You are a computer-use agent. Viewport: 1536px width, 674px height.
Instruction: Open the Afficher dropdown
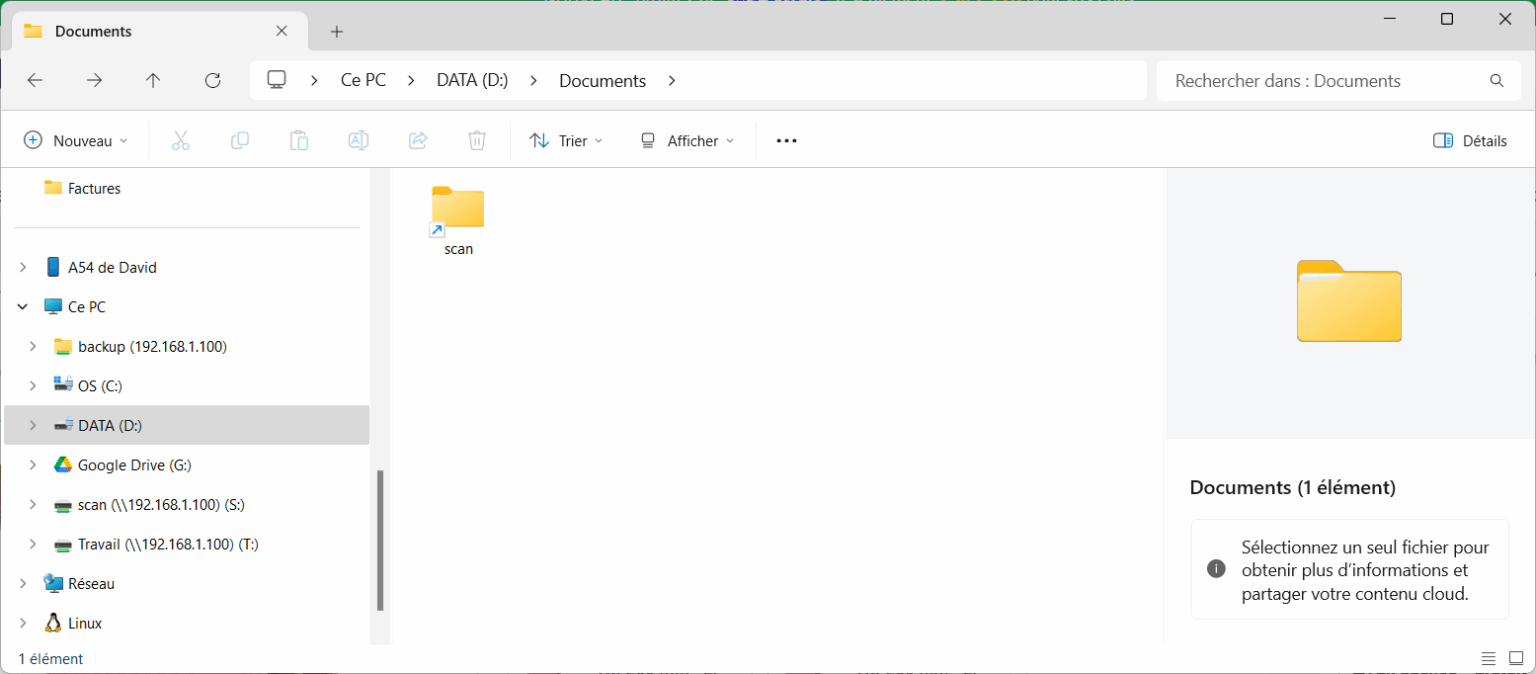pyautogui.click(x=686, y=140)
